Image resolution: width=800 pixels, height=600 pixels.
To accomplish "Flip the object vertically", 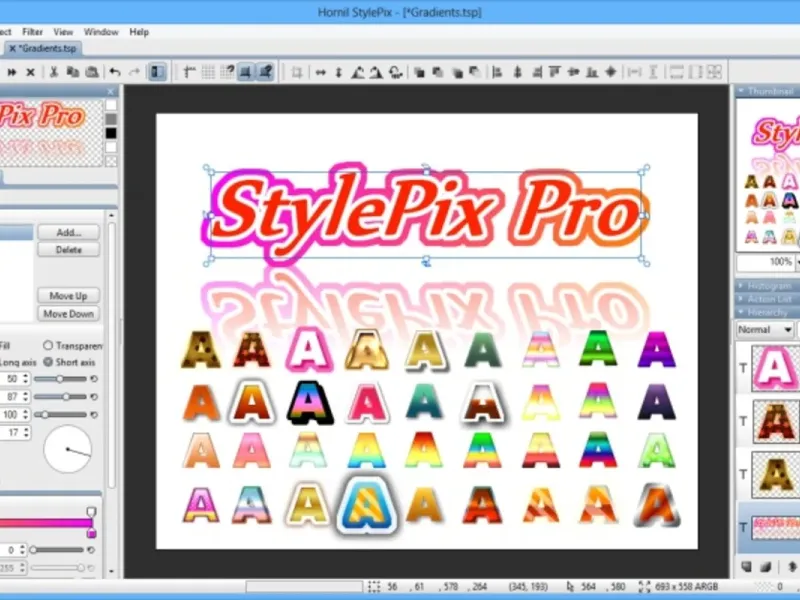I will point(338,72).
